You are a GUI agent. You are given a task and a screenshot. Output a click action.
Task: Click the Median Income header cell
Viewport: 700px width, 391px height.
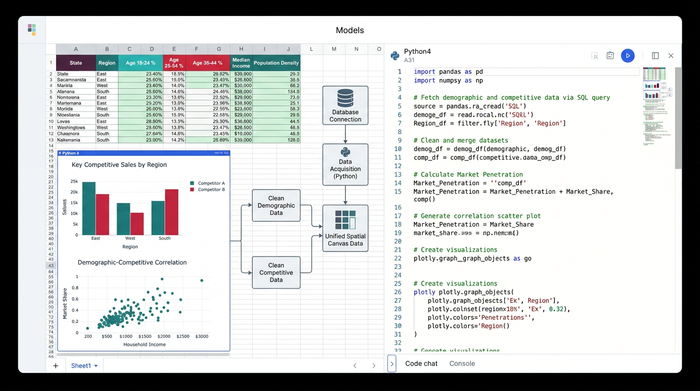[x=241, y=63]
